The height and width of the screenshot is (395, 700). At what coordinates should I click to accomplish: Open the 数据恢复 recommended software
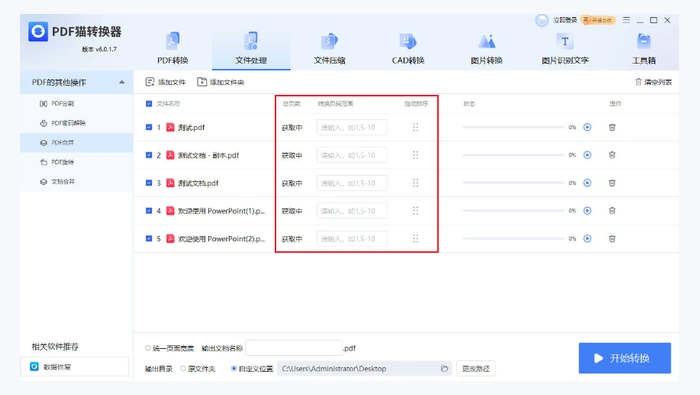pos(75,367)
